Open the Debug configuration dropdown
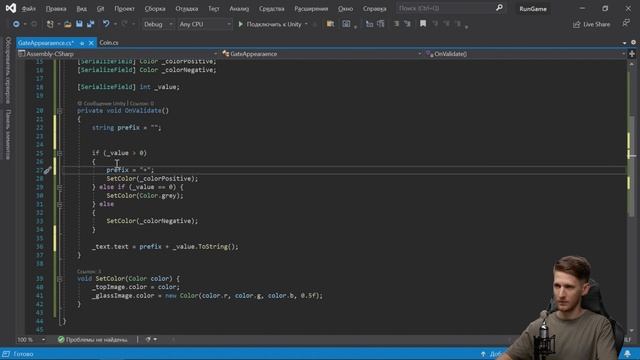The image size is (640, 360). click(x=158, y=24)
